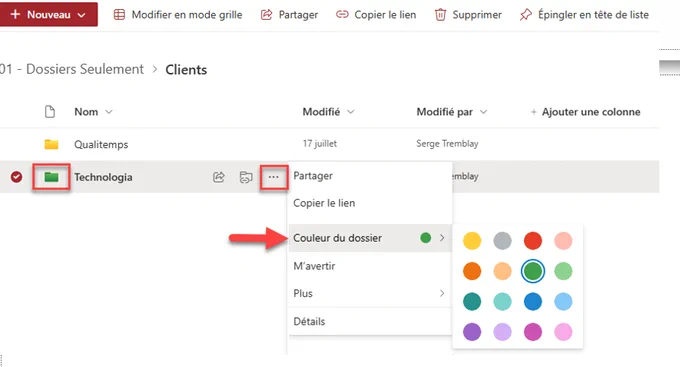Open the Nom column dropdown
Viewport: 680px width, 367px height.
93,112
